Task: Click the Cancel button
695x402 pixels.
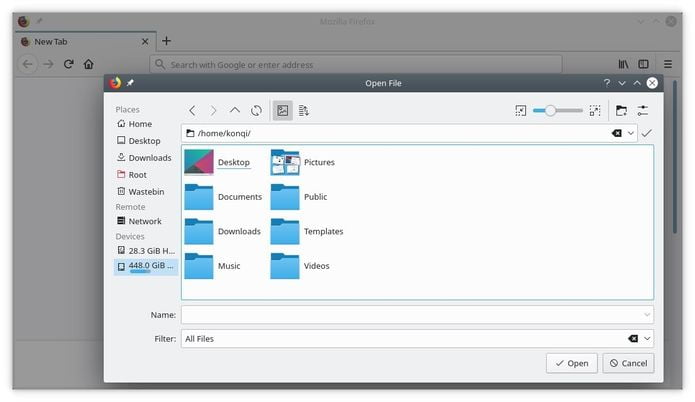Action: pos(628,363)
